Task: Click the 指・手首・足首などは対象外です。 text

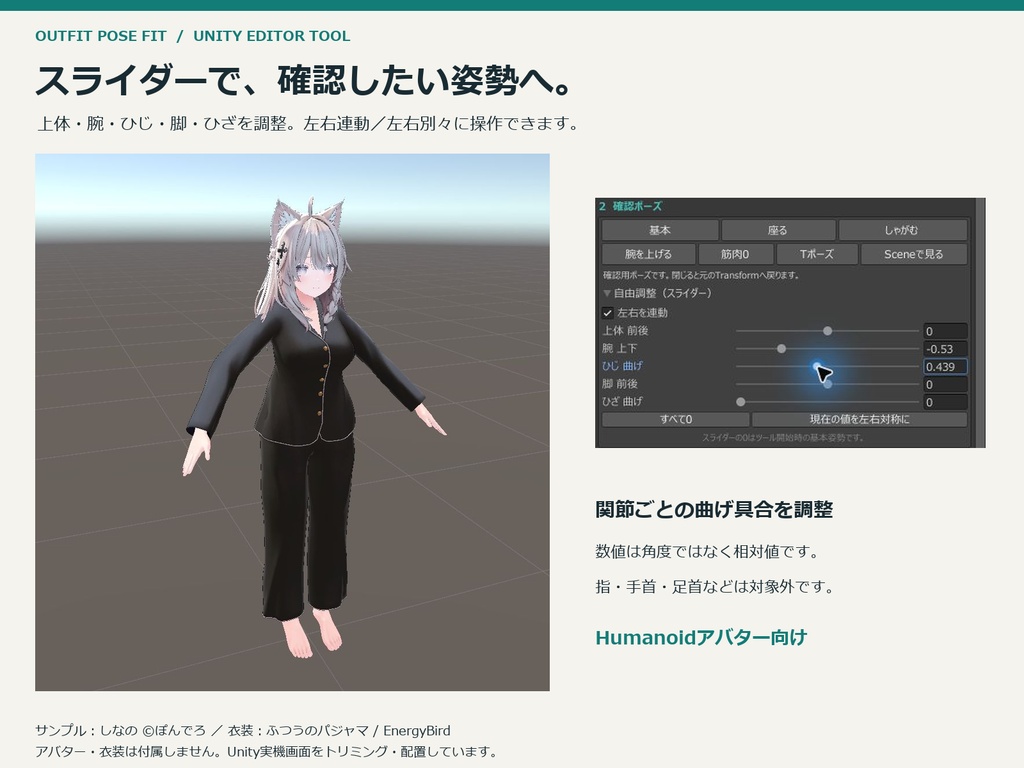Action: pyautogui.click(x=715, y=587)
